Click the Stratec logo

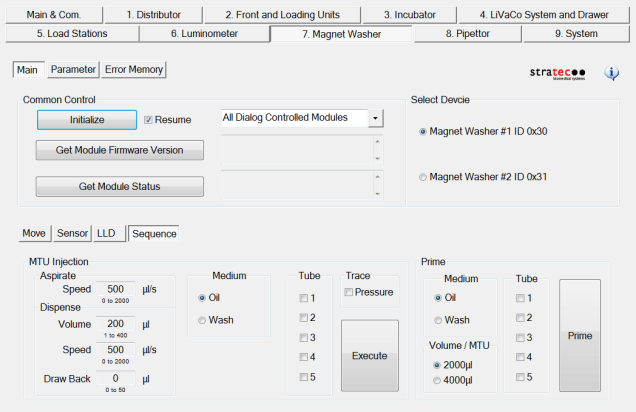pyautogui.click(x=558, y=73)
